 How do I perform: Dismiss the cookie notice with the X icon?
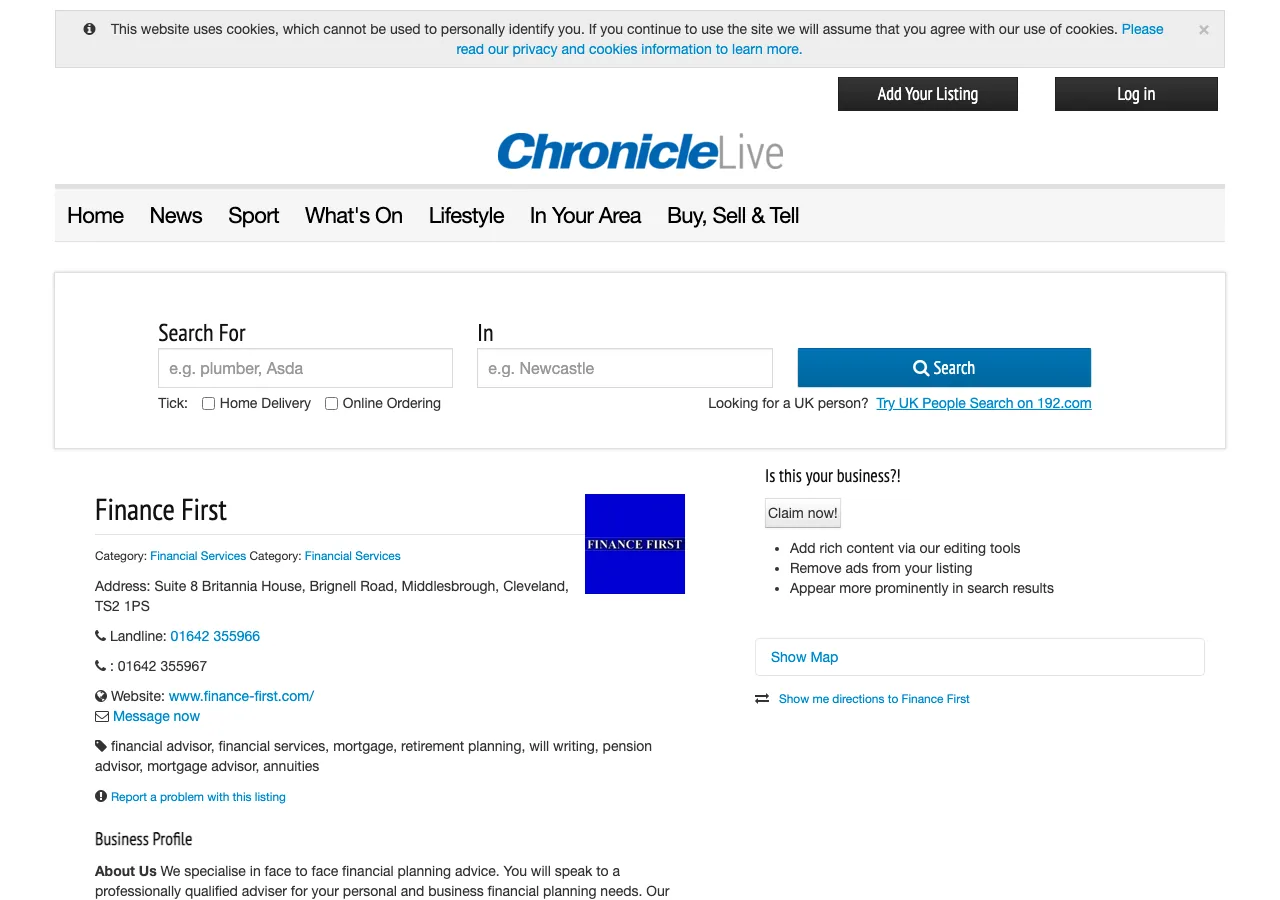click(x=1203, y=30)
